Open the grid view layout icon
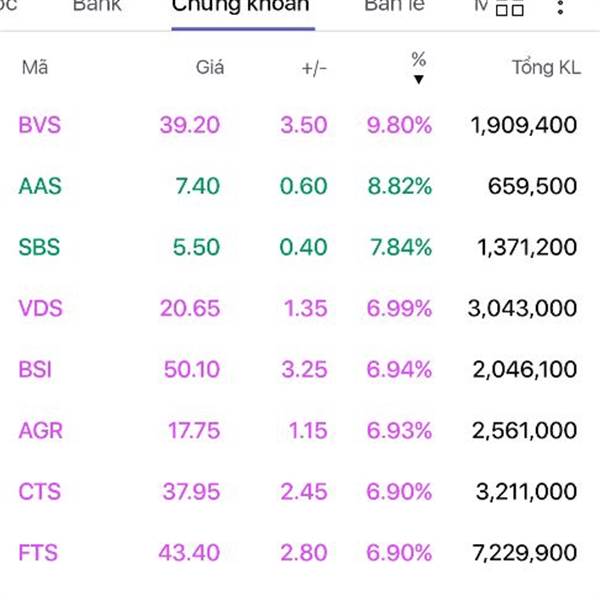This screenshot has width=600, height=600. coord(510,7)
